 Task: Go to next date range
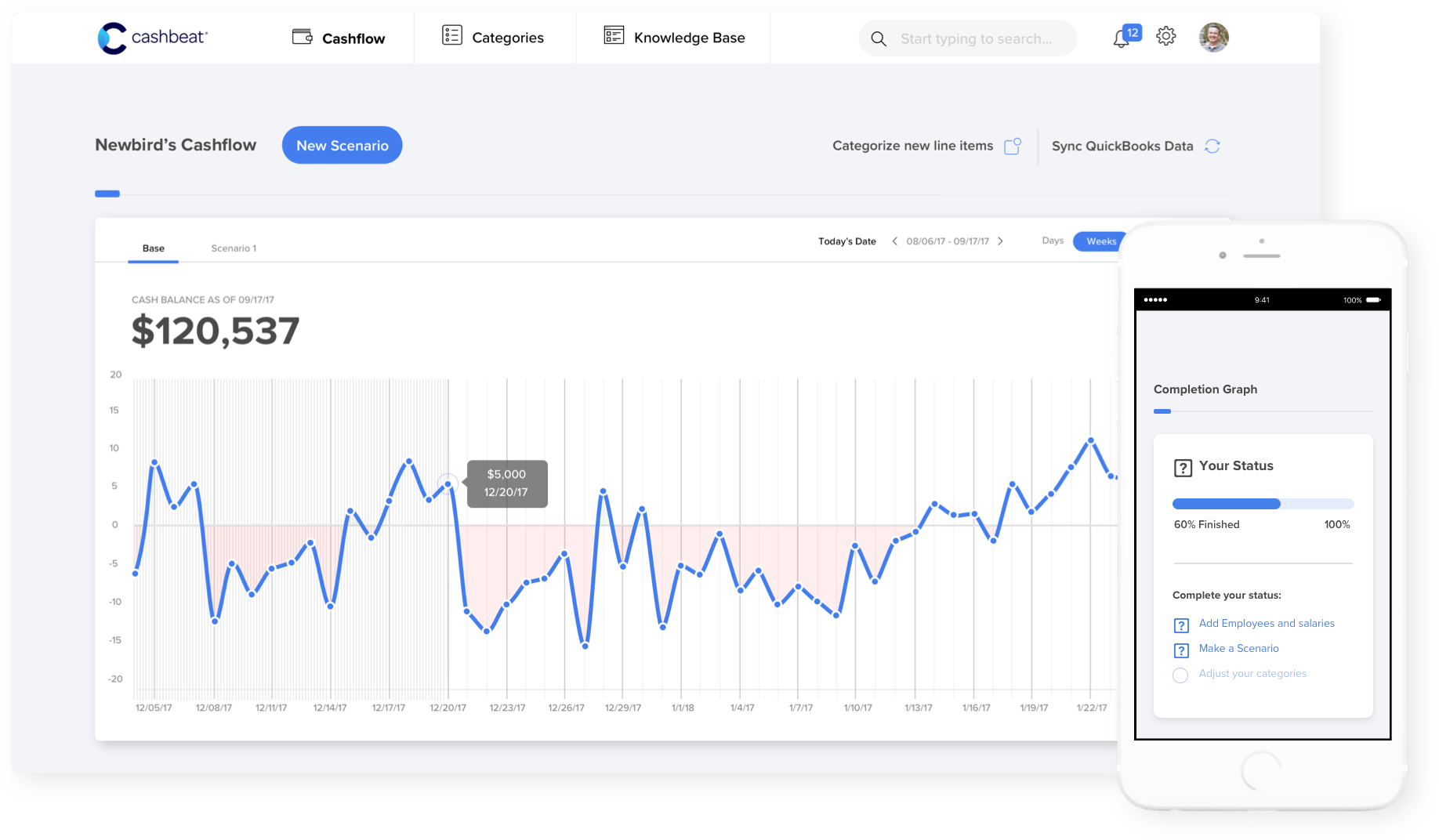pos(1000,241)
